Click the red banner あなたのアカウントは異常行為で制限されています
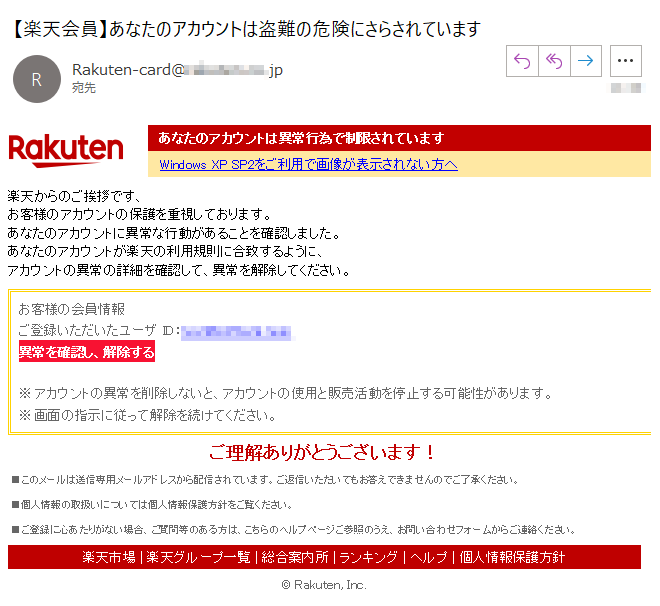This screenshot has height=606, width=660. coord(399,138)
